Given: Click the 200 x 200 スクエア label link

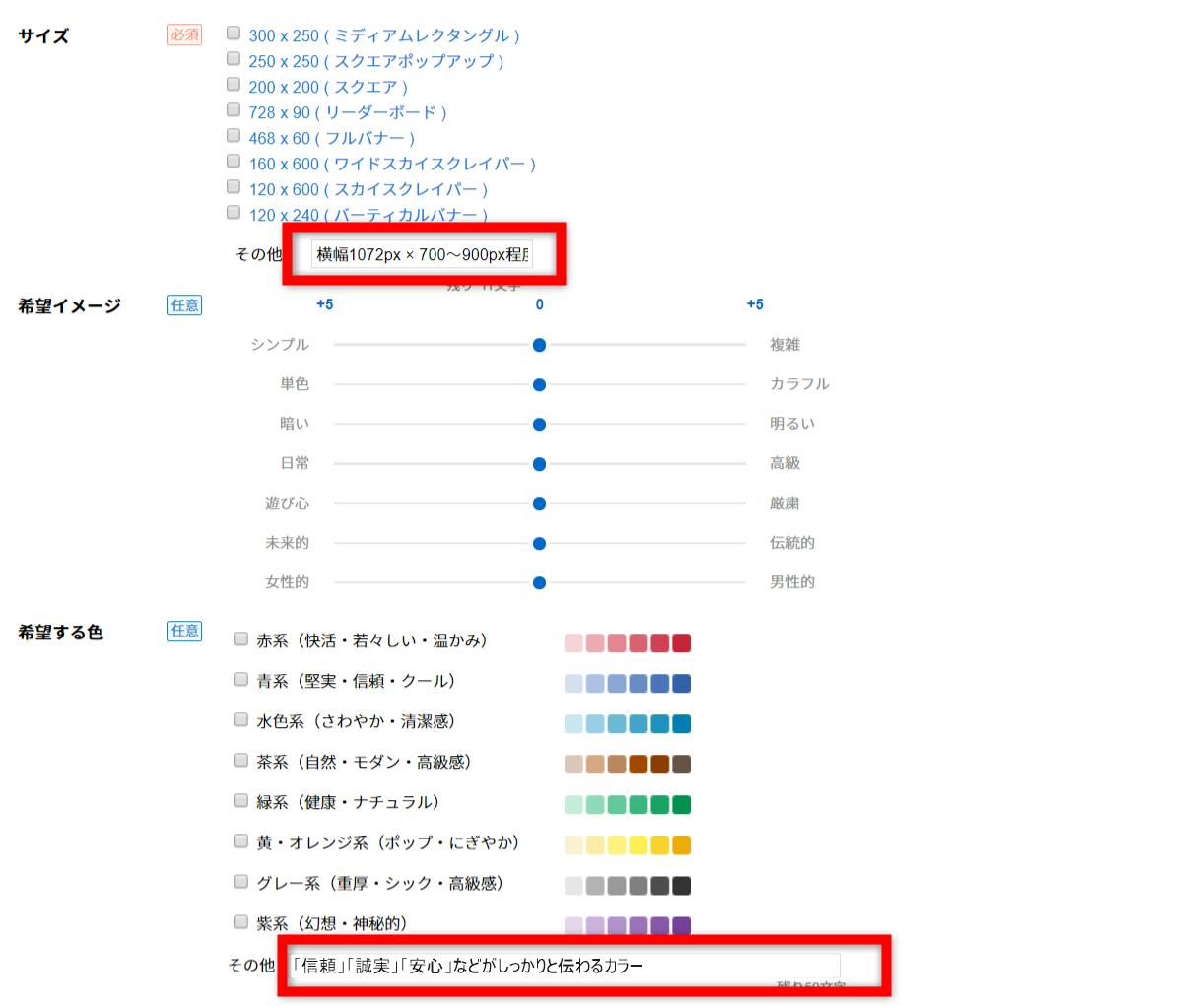Looking at the screenshot, I should pyautogui.click(x=328, y=87).
